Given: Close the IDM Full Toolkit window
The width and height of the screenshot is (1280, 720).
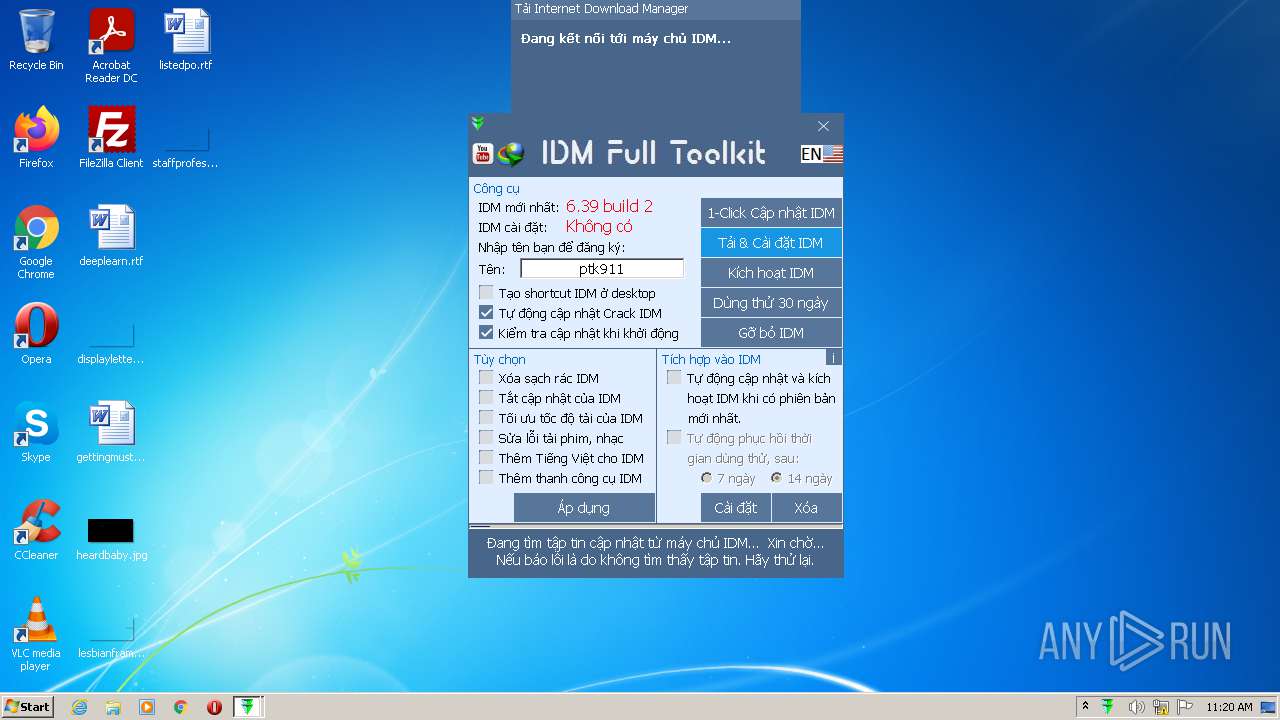Looking at the screenshot, I should pos(823,126).
